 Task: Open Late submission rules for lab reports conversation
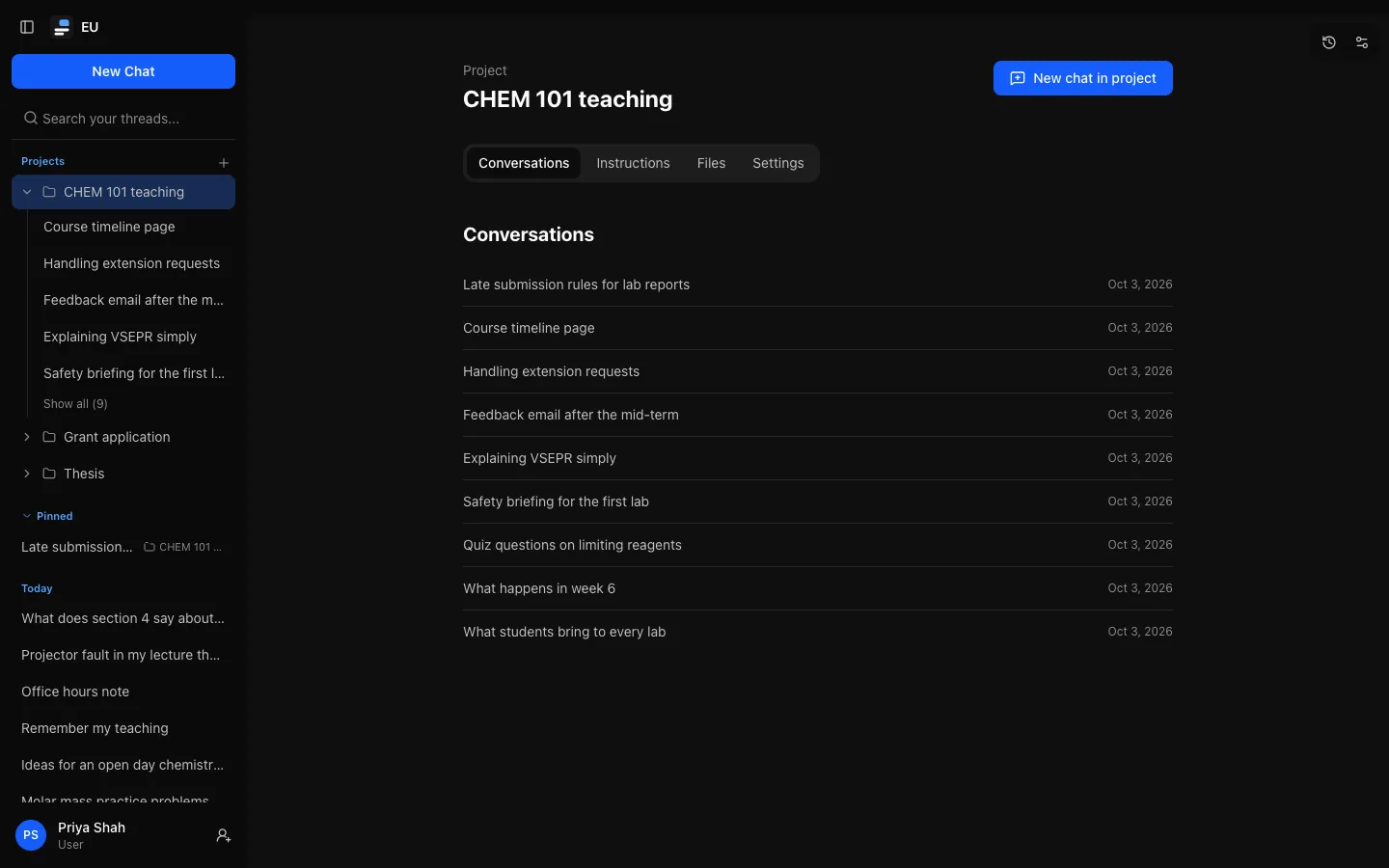818,285
